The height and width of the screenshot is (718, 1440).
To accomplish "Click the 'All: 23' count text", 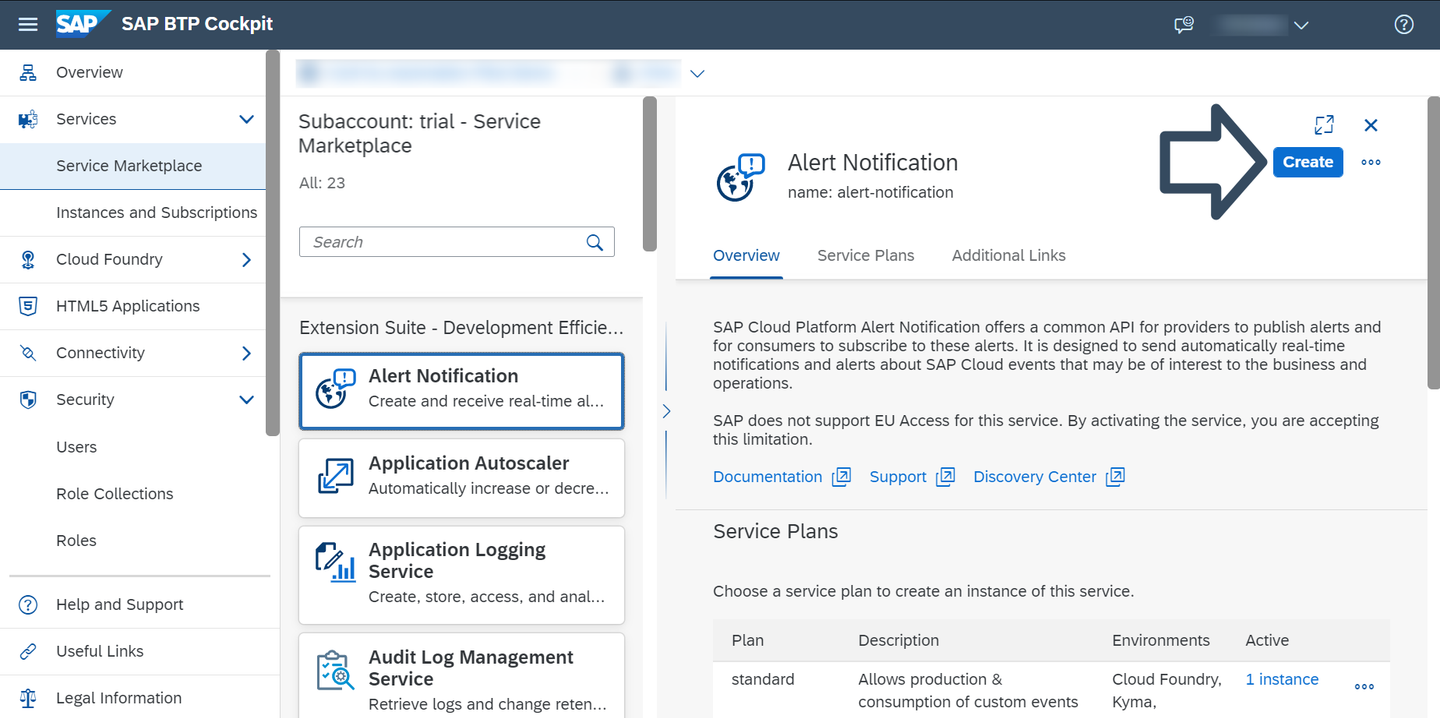I will (x=322, y=183).
